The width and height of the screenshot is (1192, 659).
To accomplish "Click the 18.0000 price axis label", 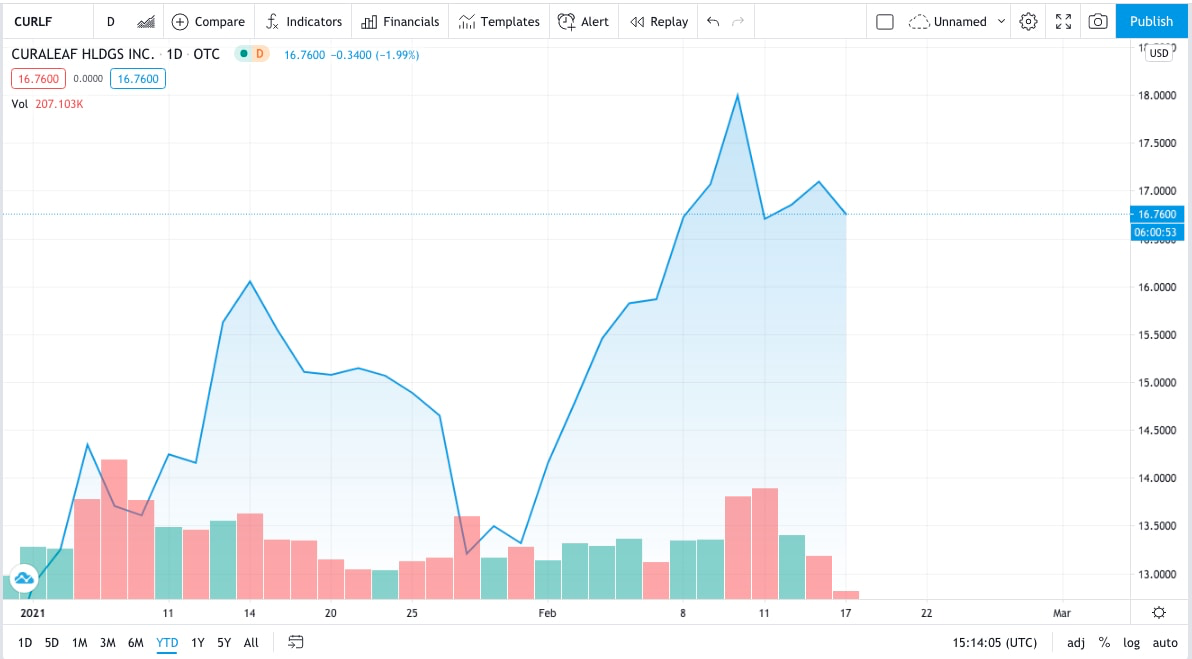I will [1157, 95].
